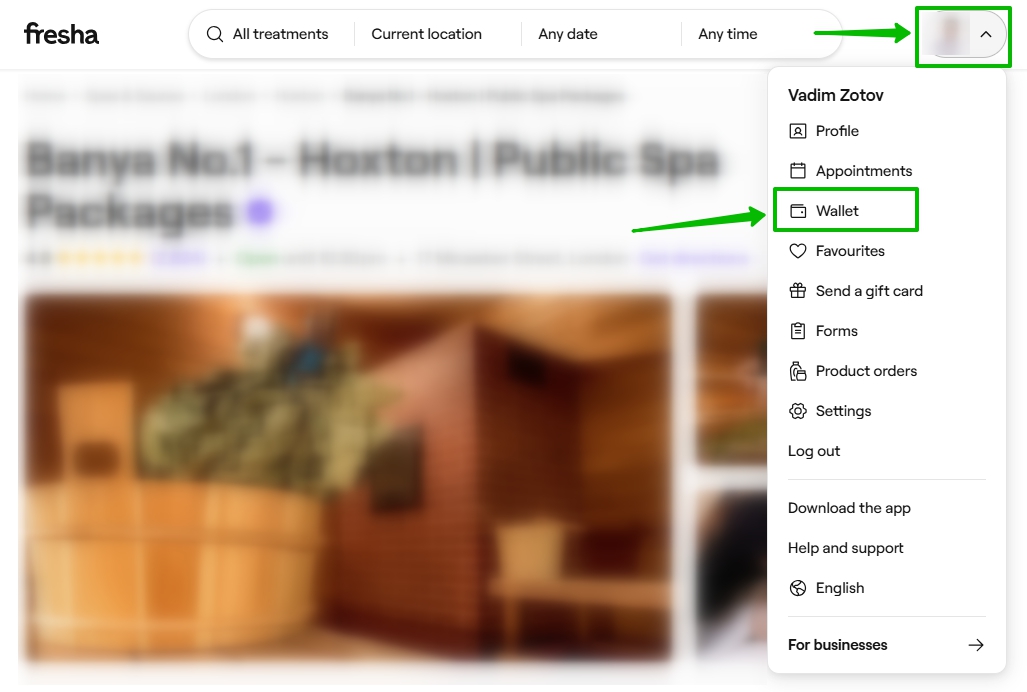Open the Any time selector
This screenshot has height=692, width=1027.
728,34
